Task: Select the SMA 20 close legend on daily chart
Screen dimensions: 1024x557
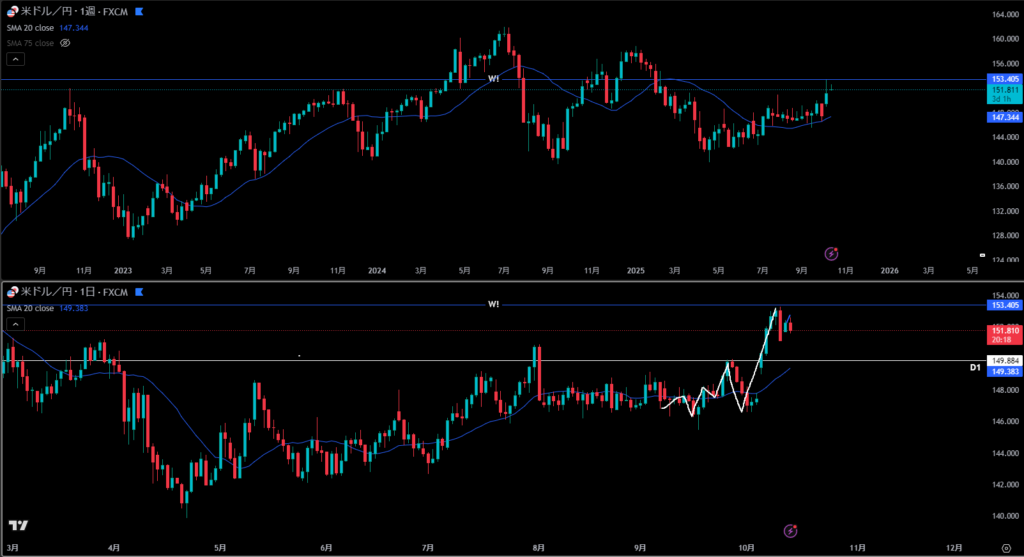Action: (31, 308)
